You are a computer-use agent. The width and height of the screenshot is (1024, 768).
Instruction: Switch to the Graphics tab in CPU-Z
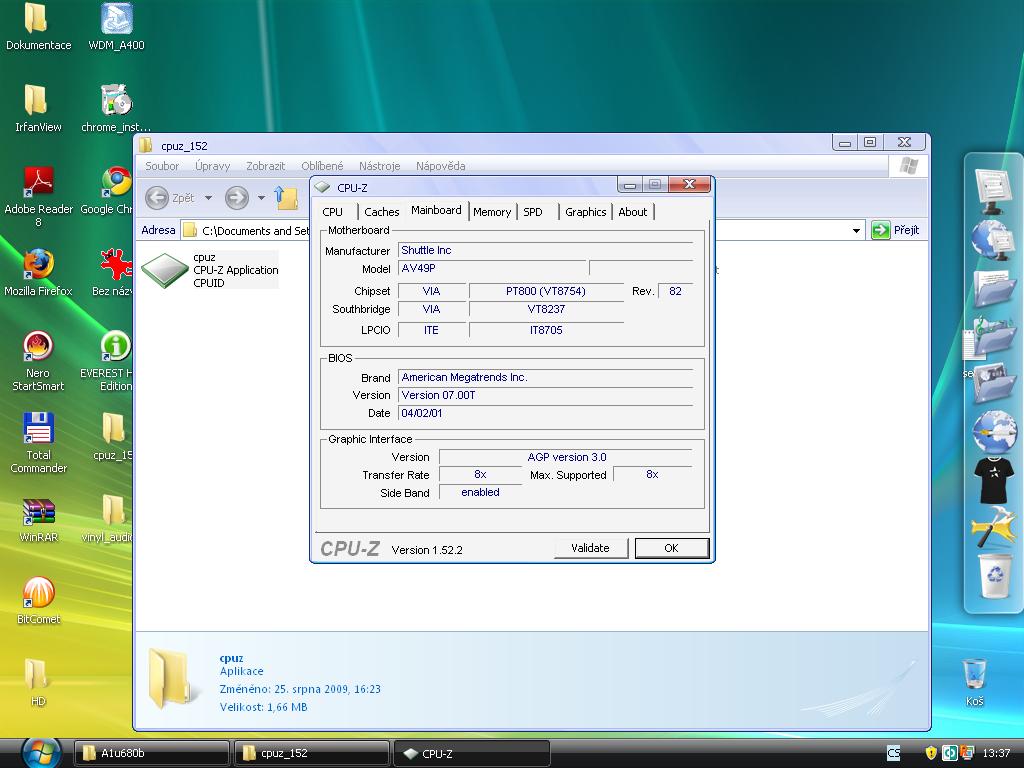pyautogui.click(x=585, y=212)
